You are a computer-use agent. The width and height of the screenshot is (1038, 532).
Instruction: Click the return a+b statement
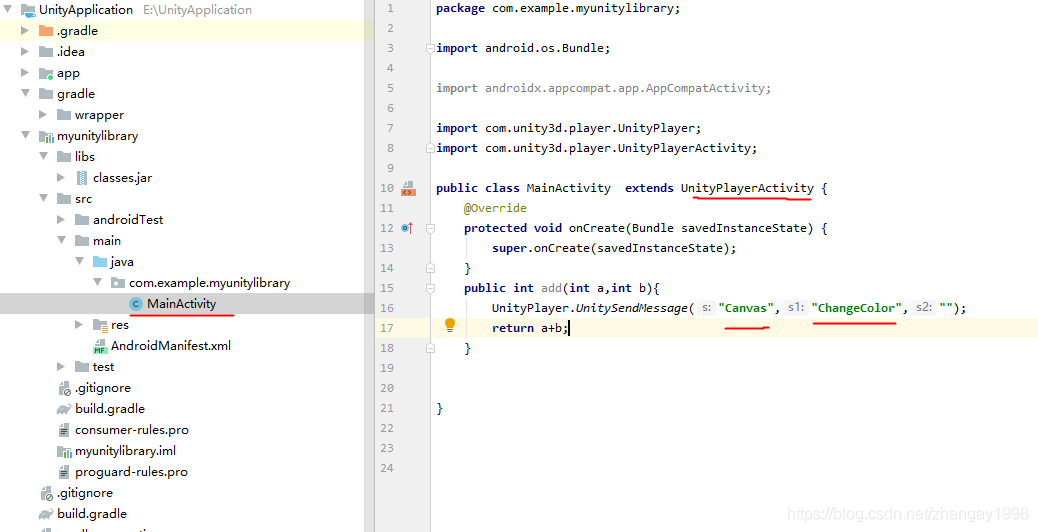coord(530,328)
